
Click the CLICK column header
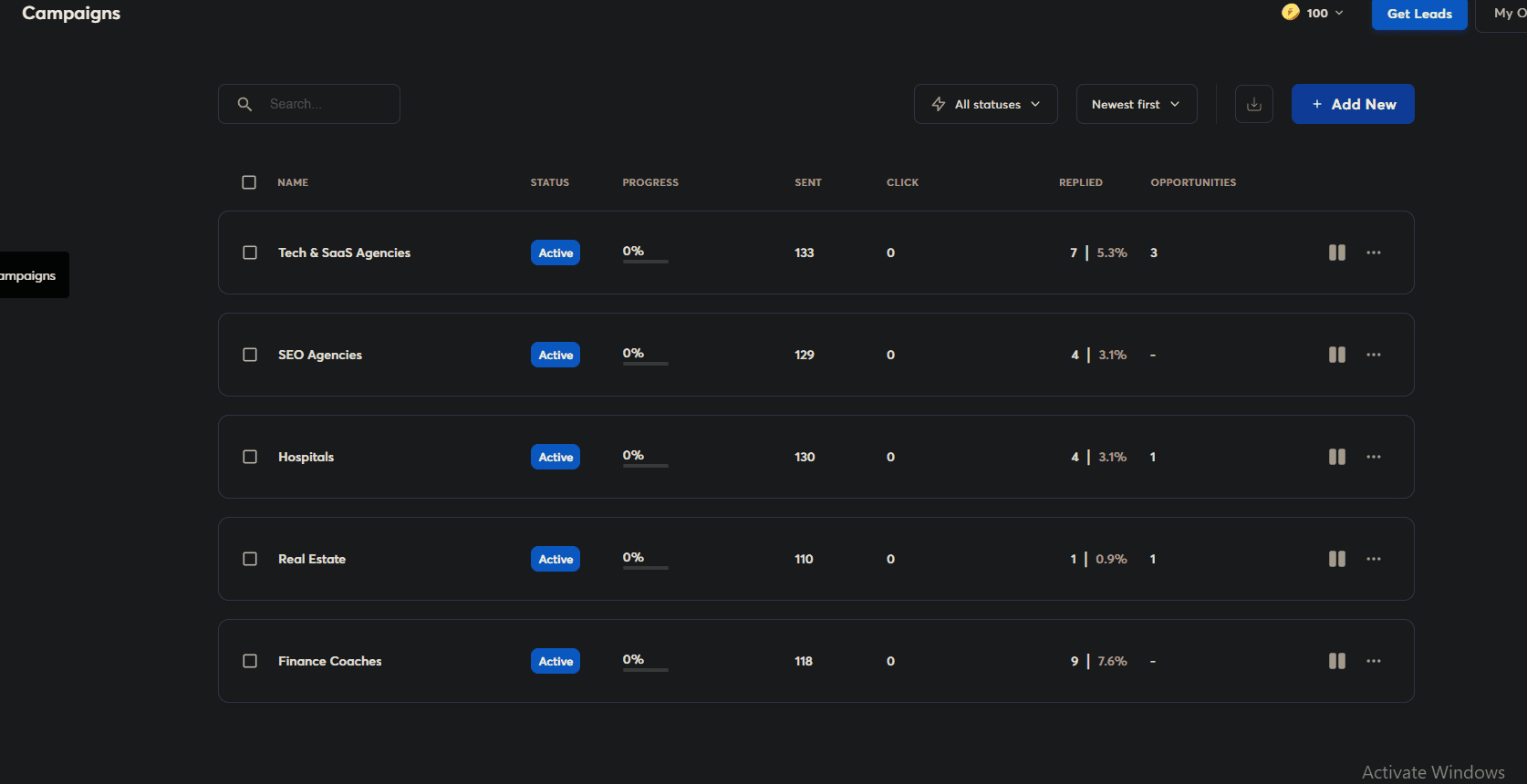pyautogui.click(x=902, y=182)
